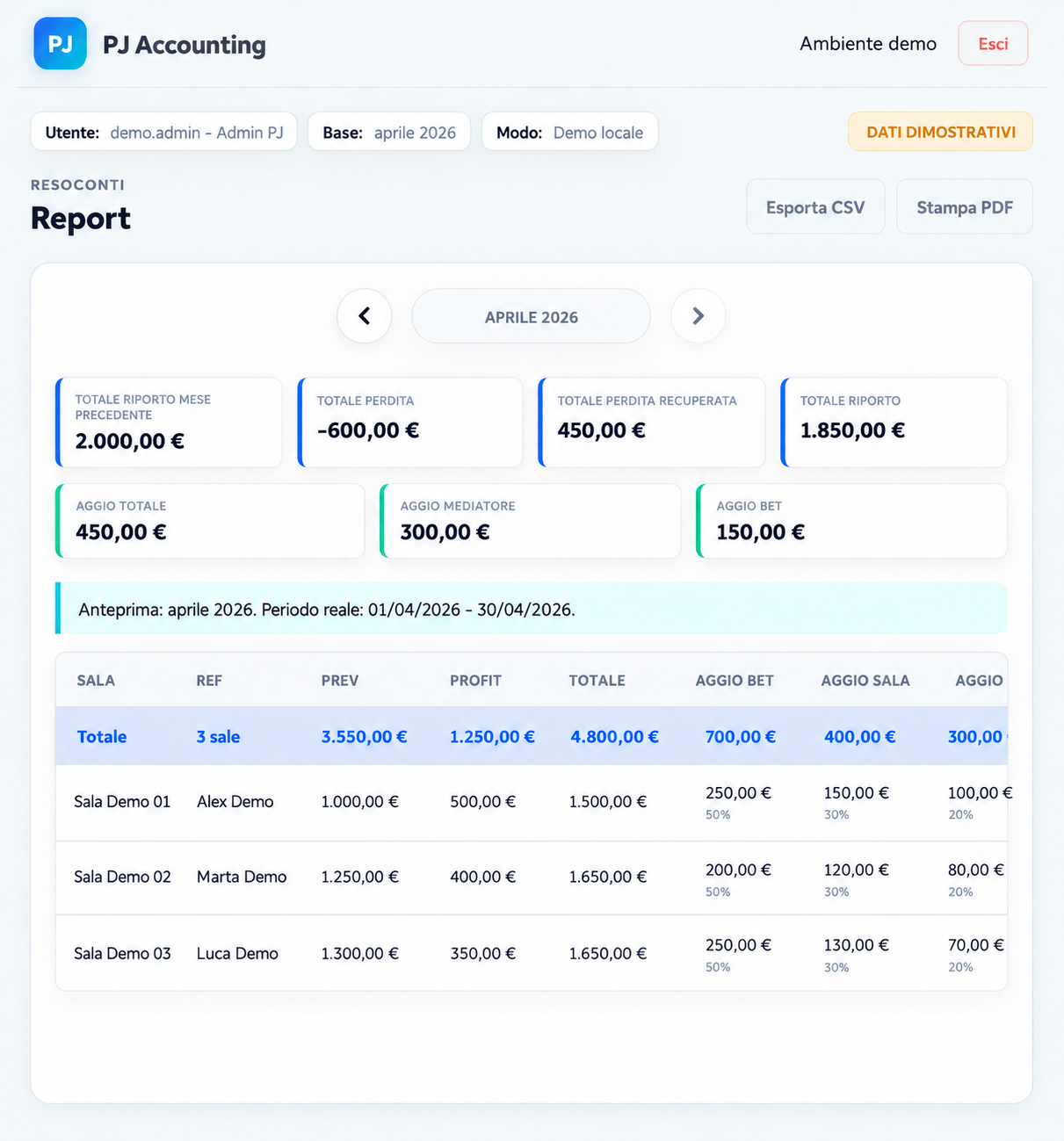This screenshot has width=1064, height=1141.
Task: Select Totale Perdita Recuperata card
Action: click(652, 422)
